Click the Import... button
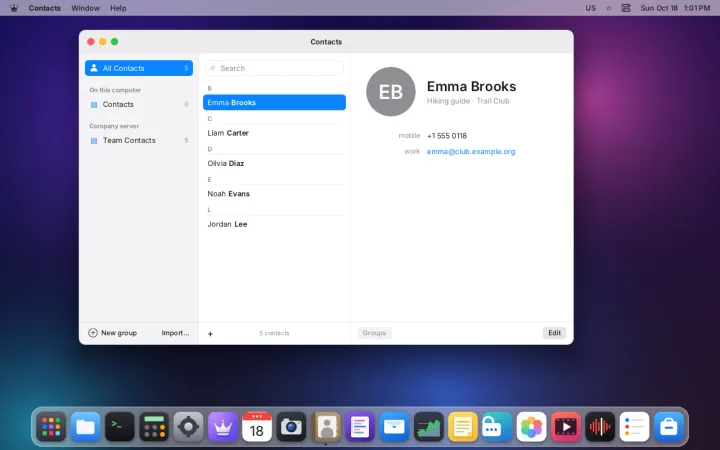 (x=175, y=333)
